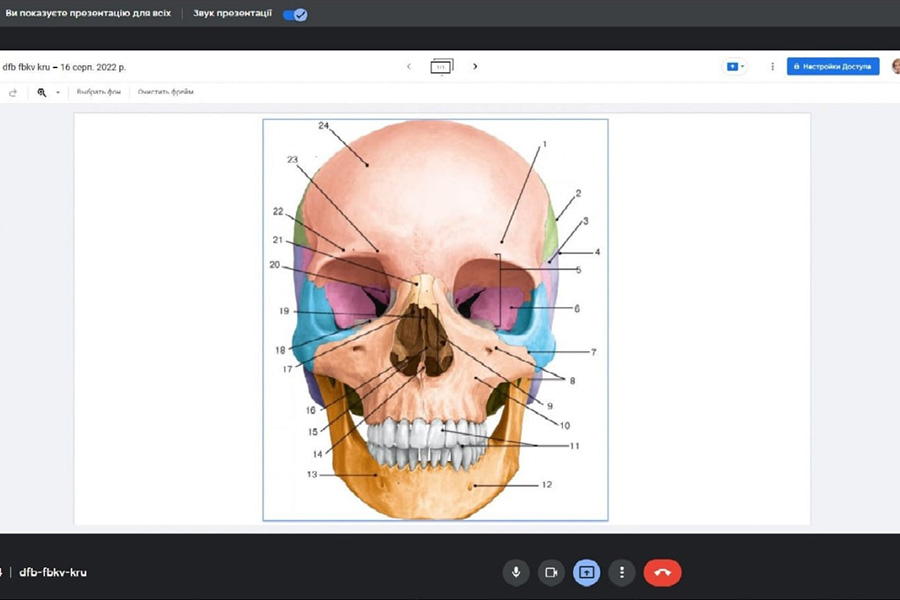Hang up with the red end-call button
Viewport: 900px width, 600px height.
tap(662, 572)
